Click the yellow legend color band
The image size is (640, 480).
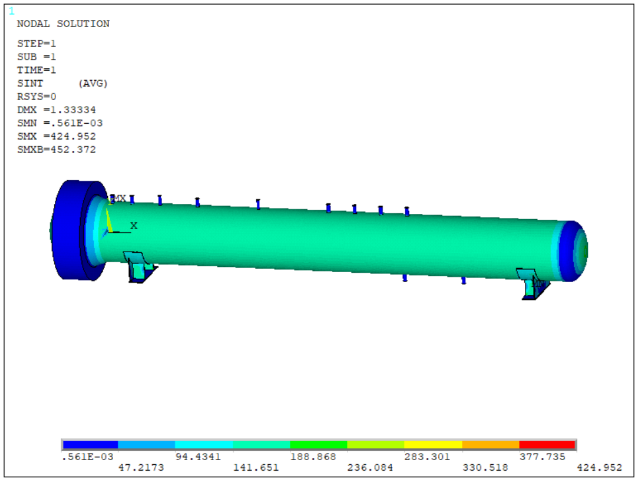click(x=433, y=445)
